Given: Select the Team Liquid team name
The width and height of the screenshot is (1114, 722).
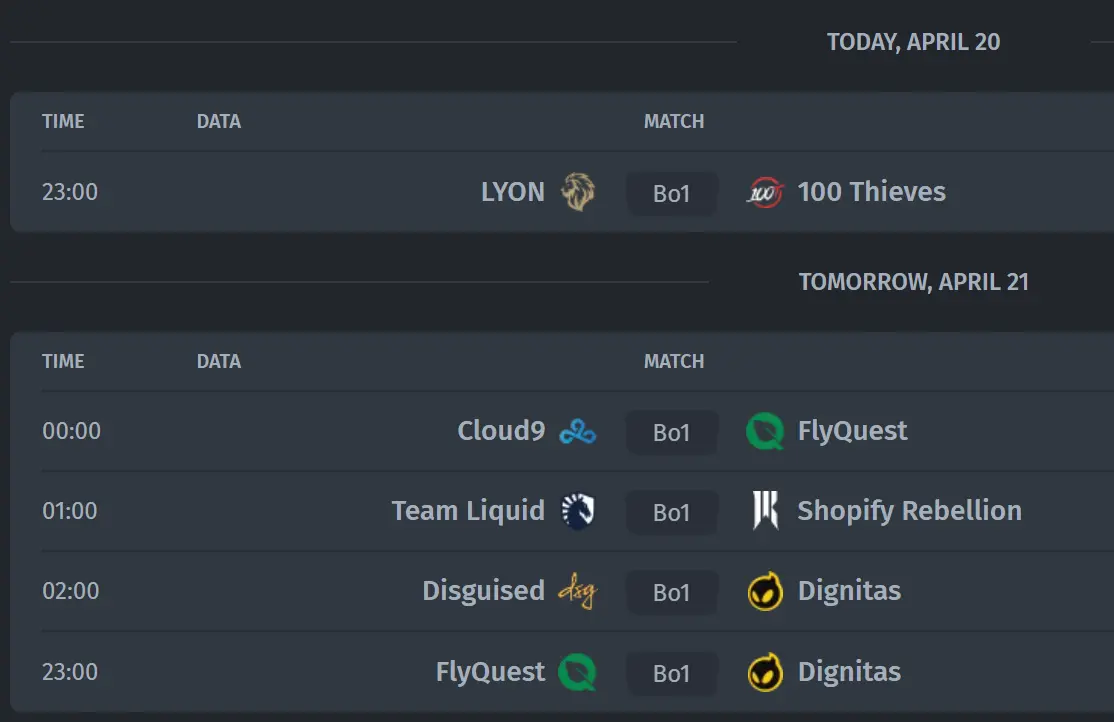Looking at the screenshot, I should 468,511.
